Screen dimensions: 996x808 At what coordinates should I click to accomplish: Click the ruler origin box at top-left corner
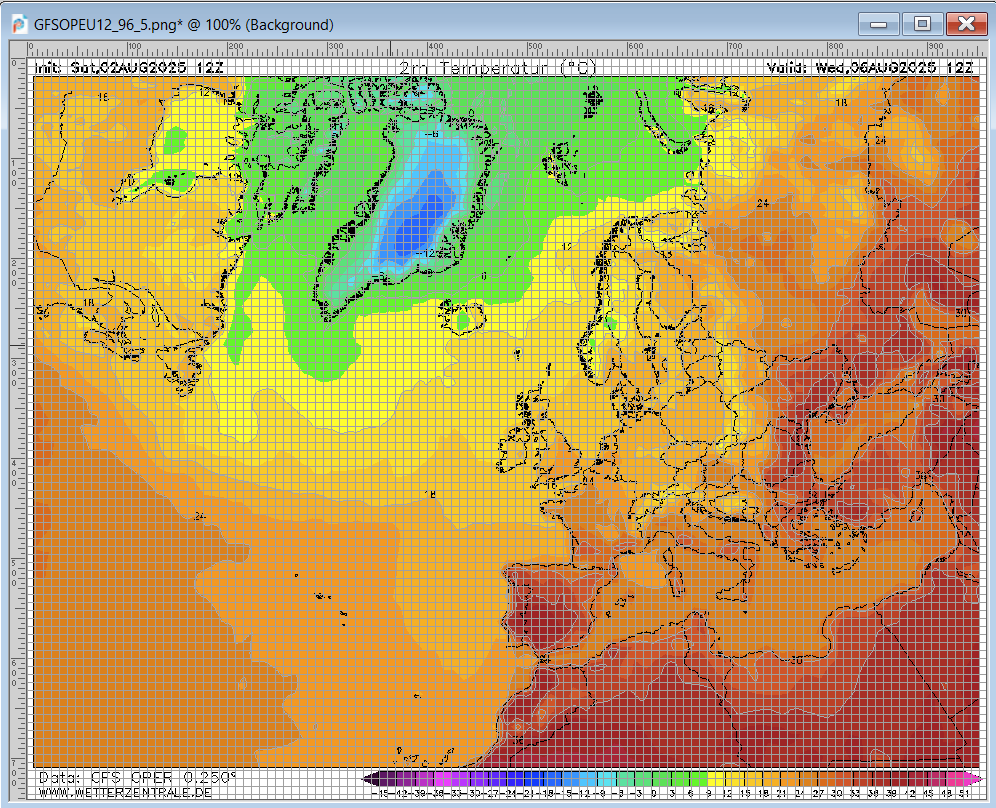click(17, 48)
